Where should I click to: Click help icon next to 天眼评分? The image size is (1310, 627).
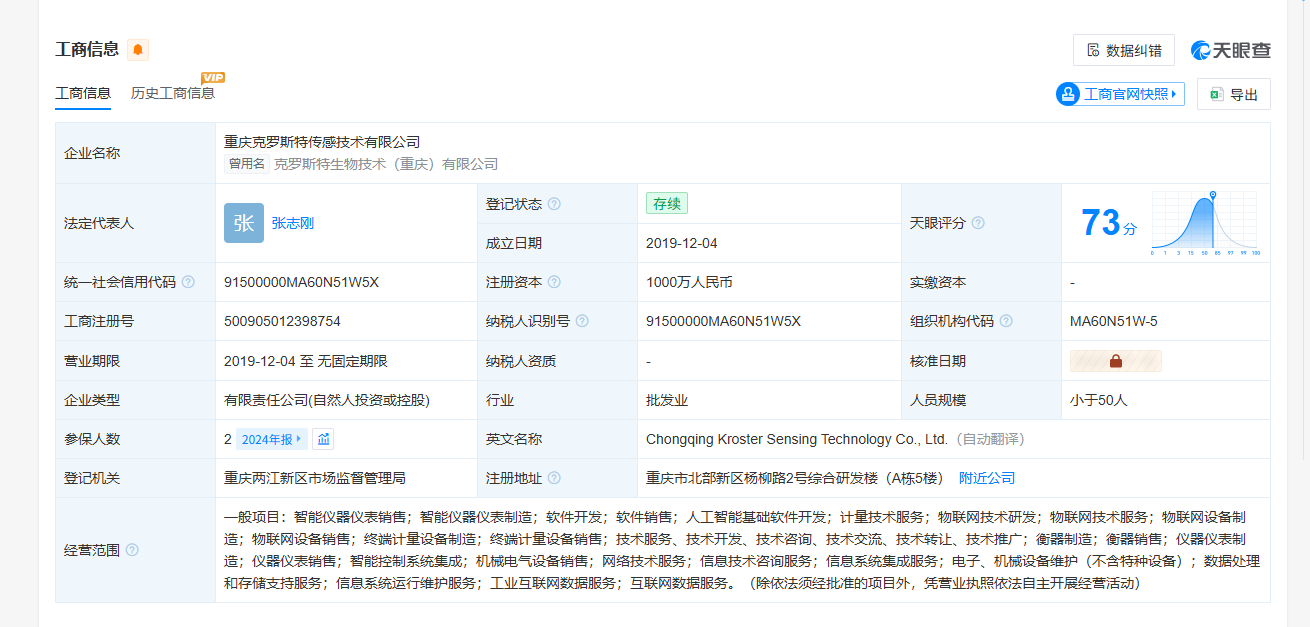[x=978, y=223]
